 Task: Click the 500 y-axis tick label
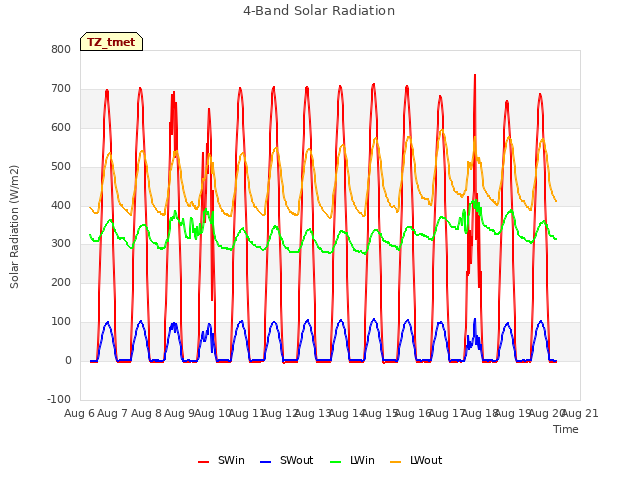pyautogui.click(x=61, y=166)
